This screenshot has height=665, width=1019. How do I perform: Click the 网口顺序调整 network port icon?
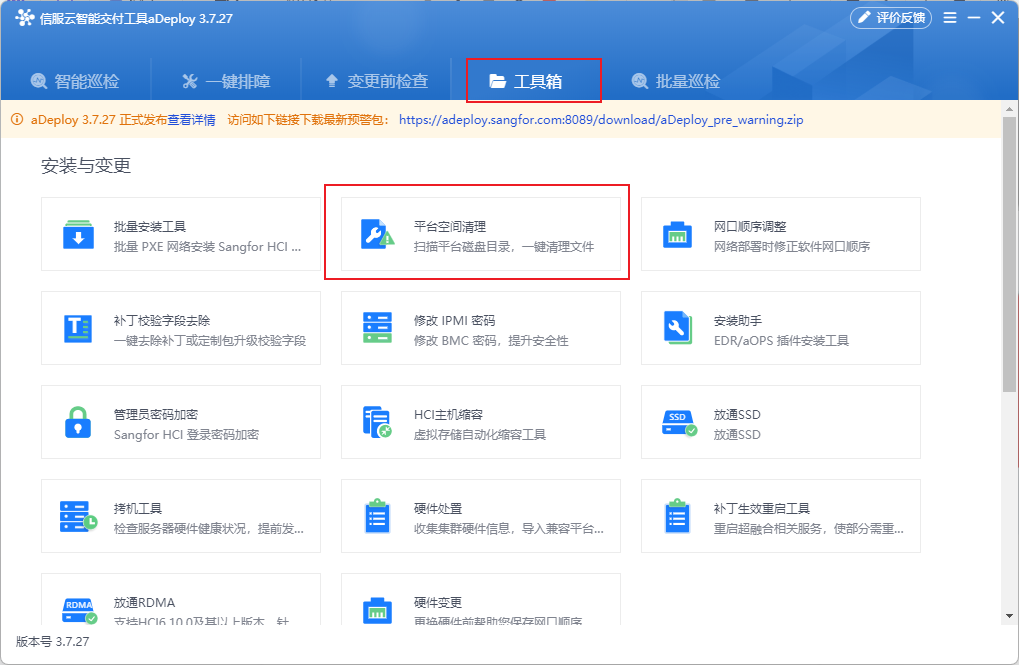(x=677, y=235)
